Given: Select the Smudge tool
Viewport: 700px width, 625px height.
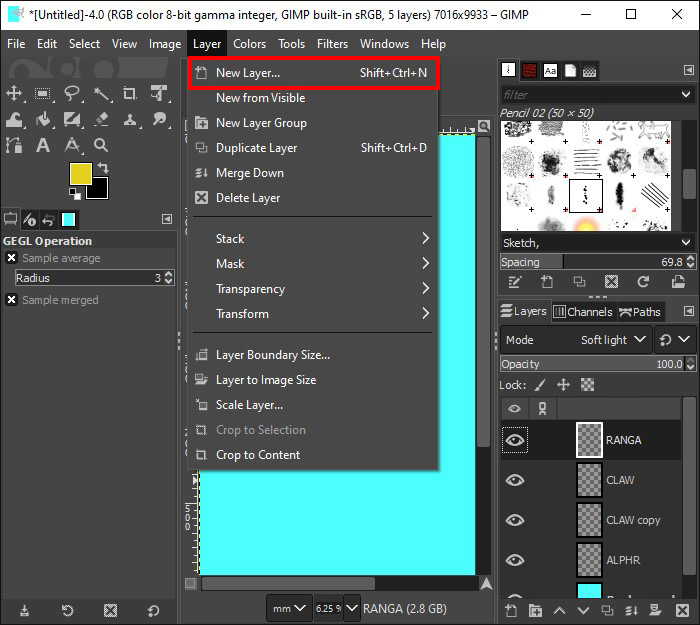Looking at the screenshot, I should tap(159, 119).
